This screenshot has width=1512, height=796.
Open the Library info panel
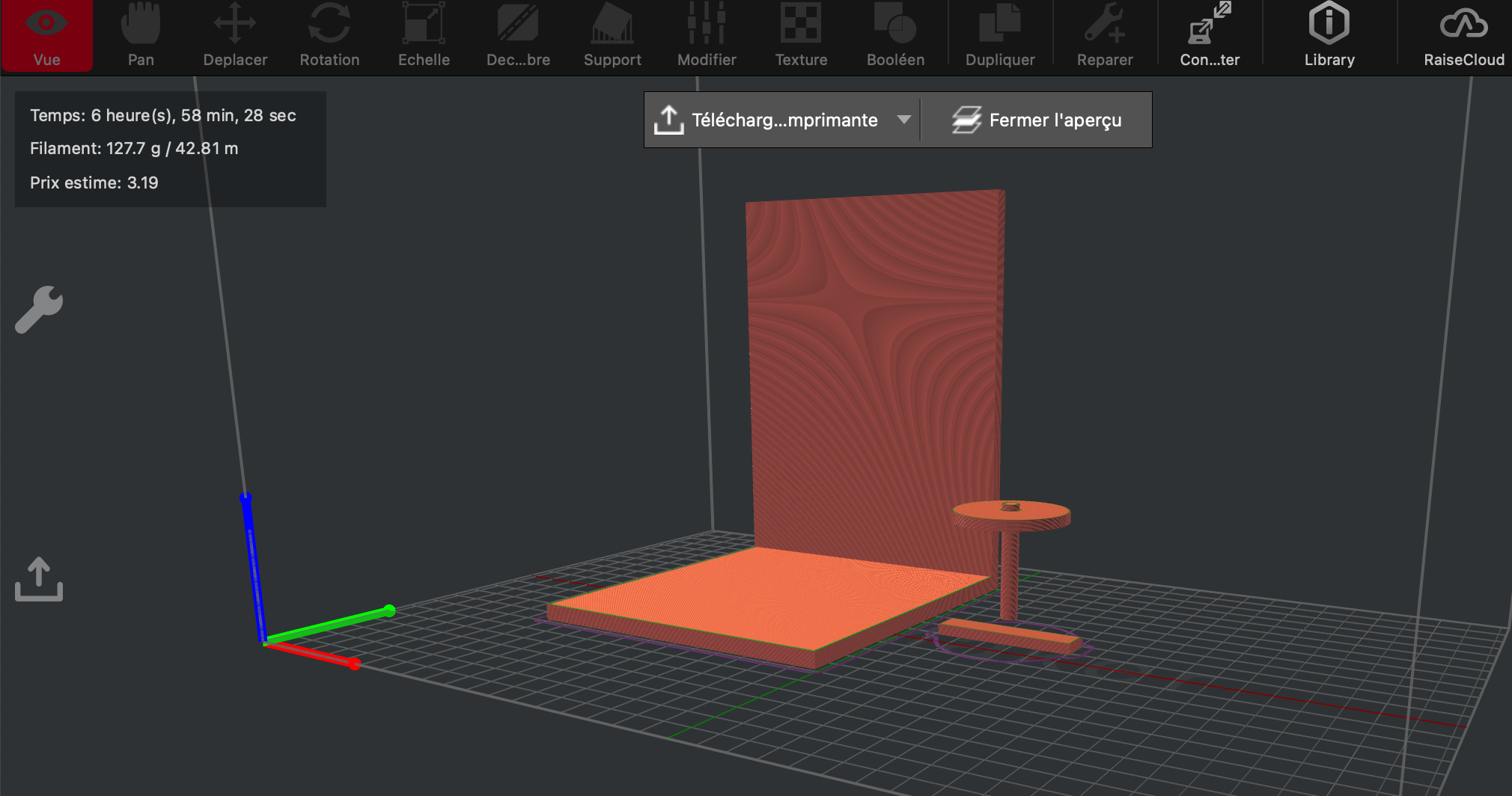click(1329, 35)
